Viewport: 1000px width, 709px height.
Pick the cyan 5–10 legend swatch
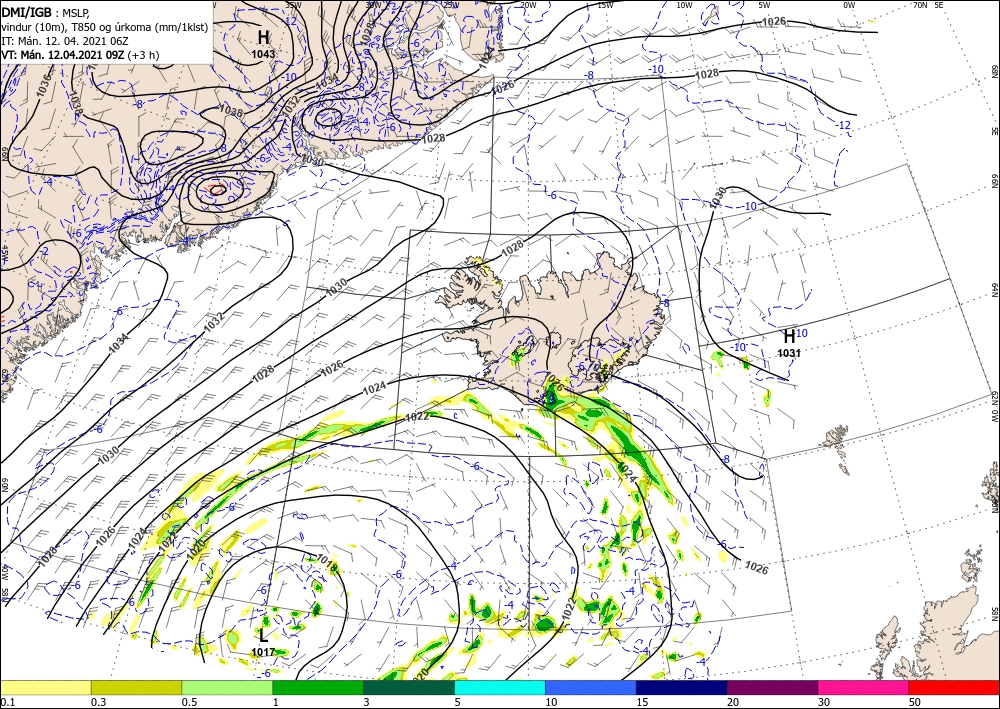500,687
